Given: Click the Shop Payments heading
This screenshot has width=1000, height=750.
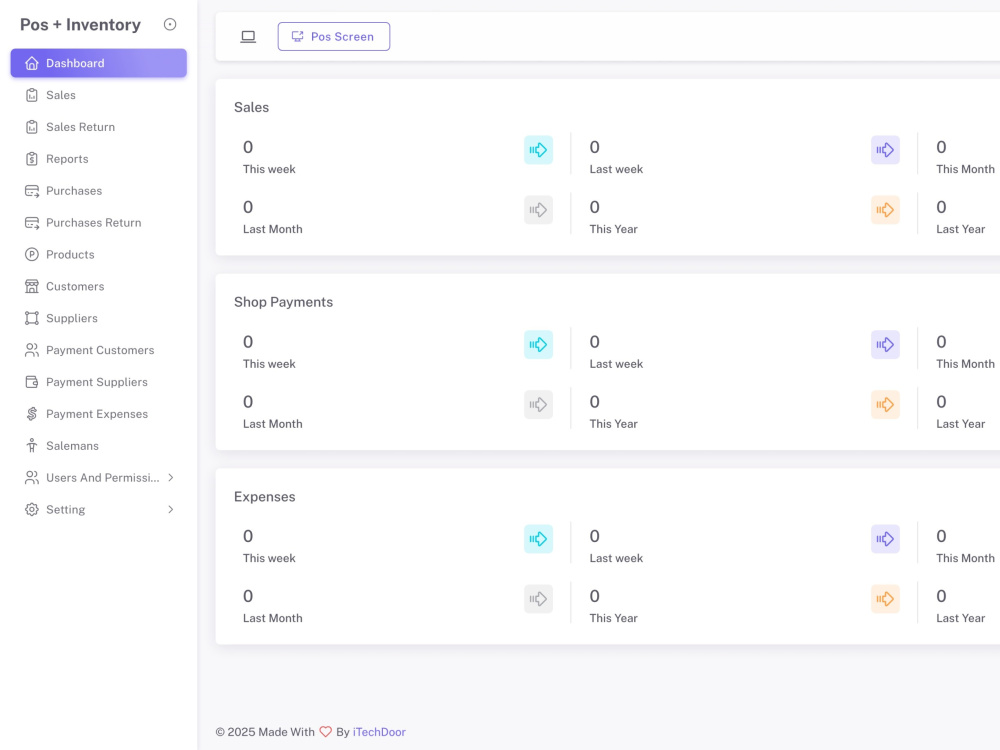Looking at the screenshot, I should tap(283, 302).
